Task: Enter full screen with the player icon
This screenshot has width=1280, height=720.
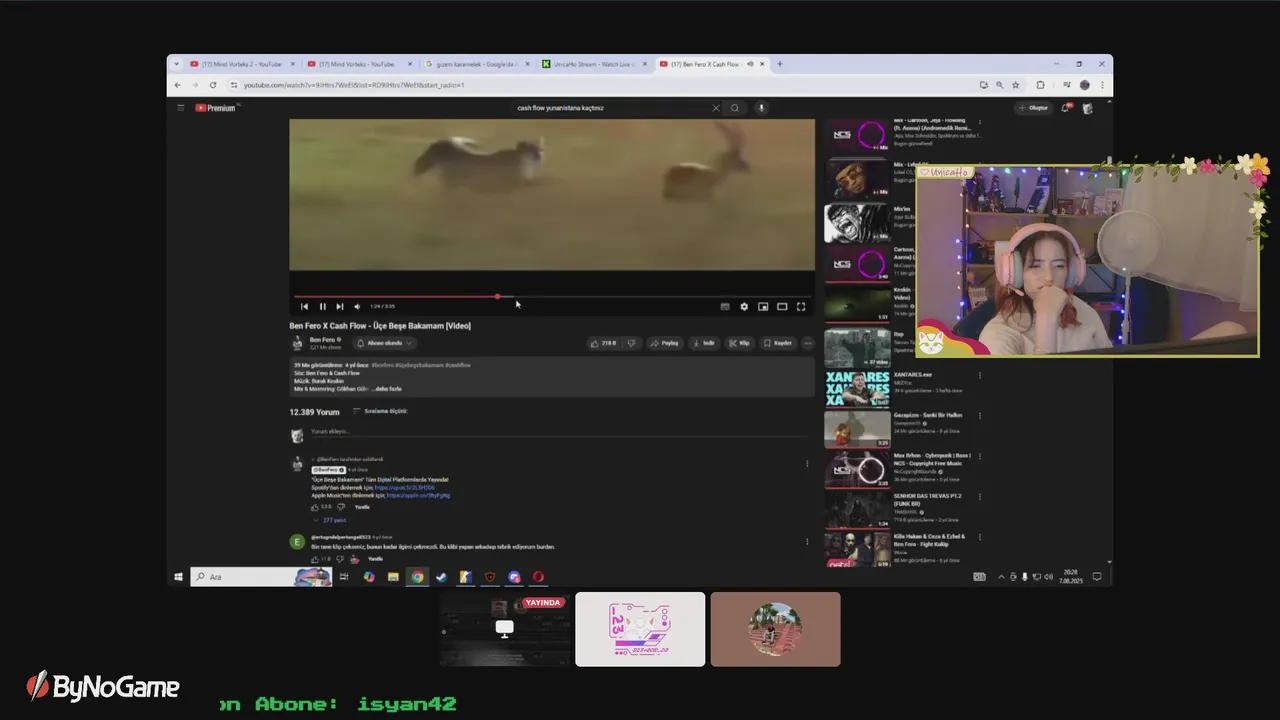Action: click(801, 307)
